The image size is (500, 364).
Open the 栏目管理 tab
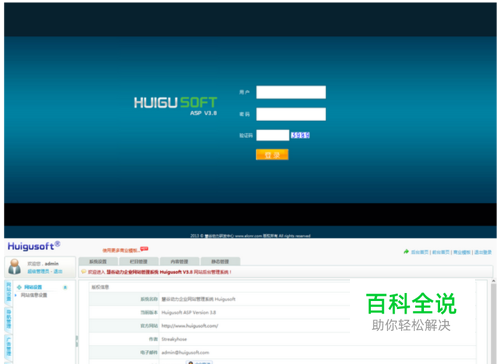(x=139, y=261)
